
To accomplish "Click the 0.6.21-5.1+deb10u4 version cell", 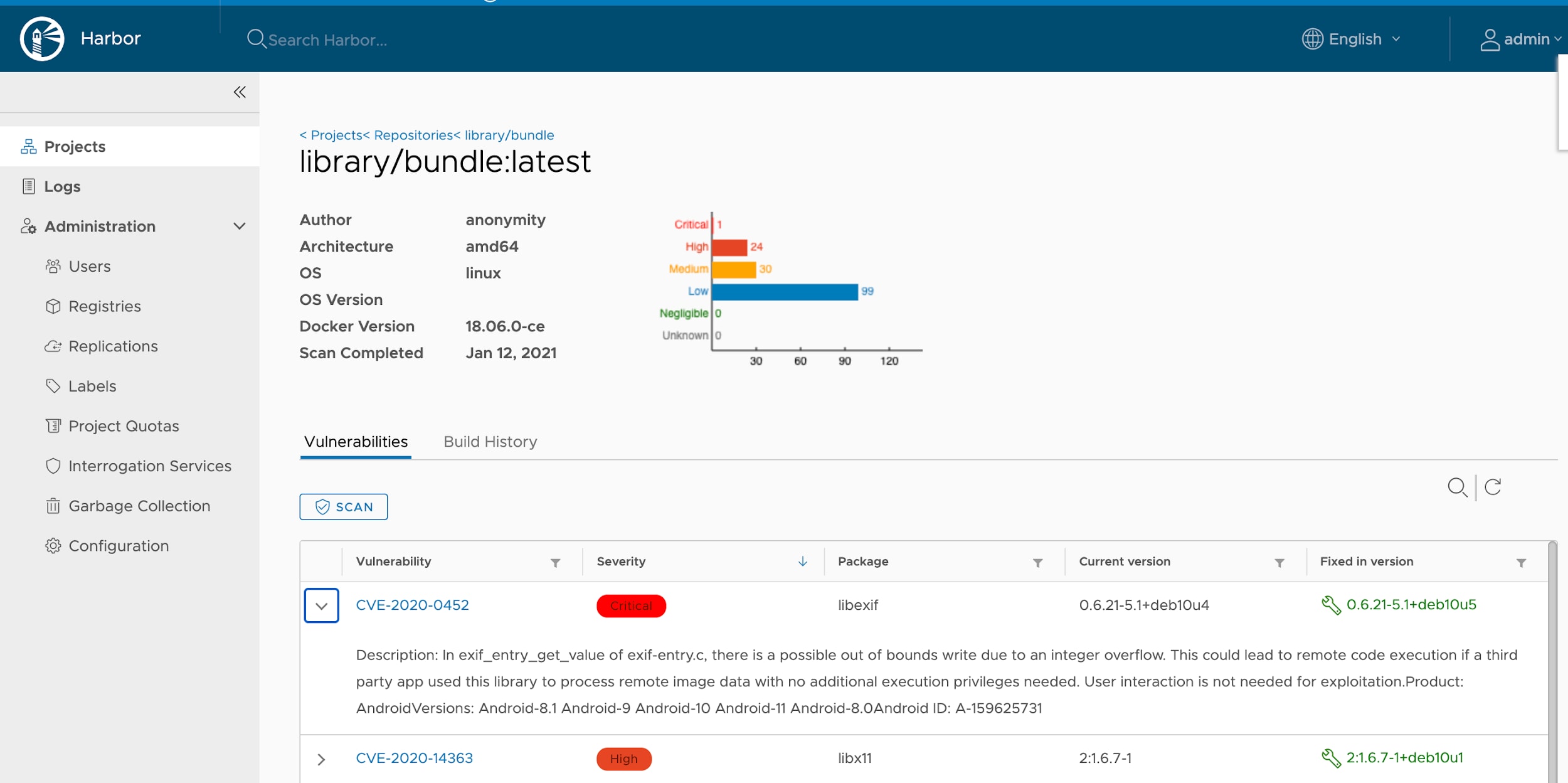I will 1143,605.
